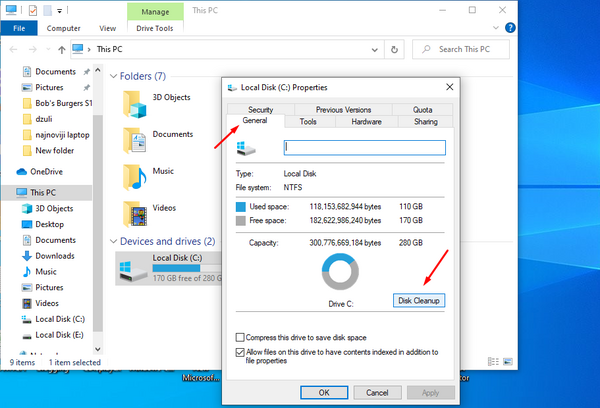The width and height of the screenshot is (600, 408).
Task: Click into the drive label text field
Action: [x=365, y=148]
